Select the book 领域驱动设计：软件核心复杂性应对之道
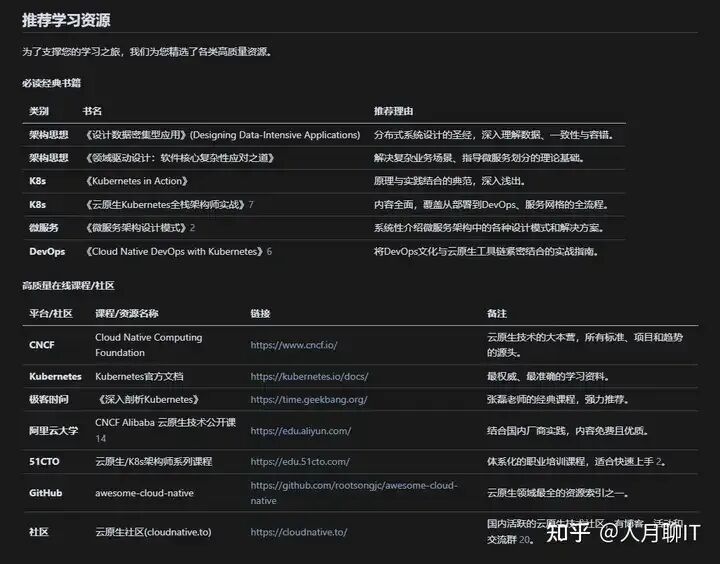The width and height of the screenshot is (720, 564). [x=180, y=158]
